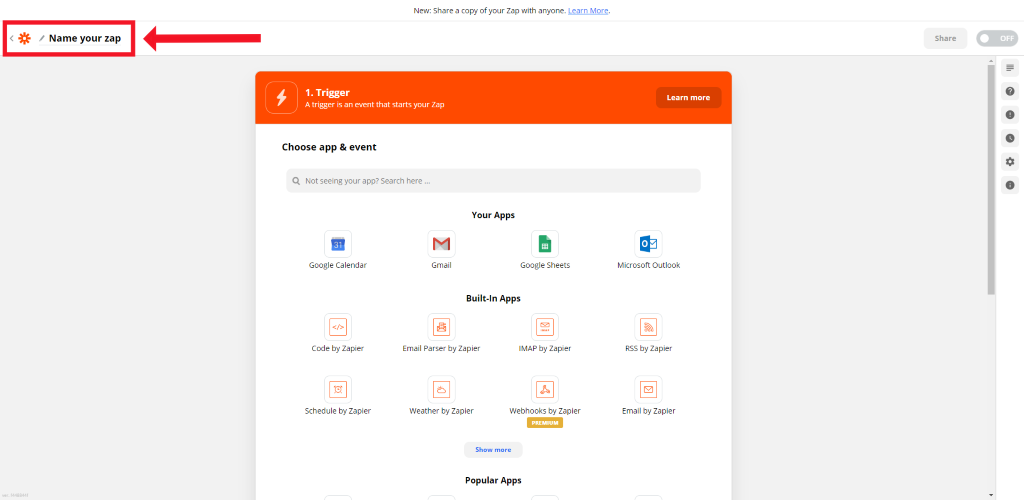Go back using the left chevron arrow

(x=12, y=39)
